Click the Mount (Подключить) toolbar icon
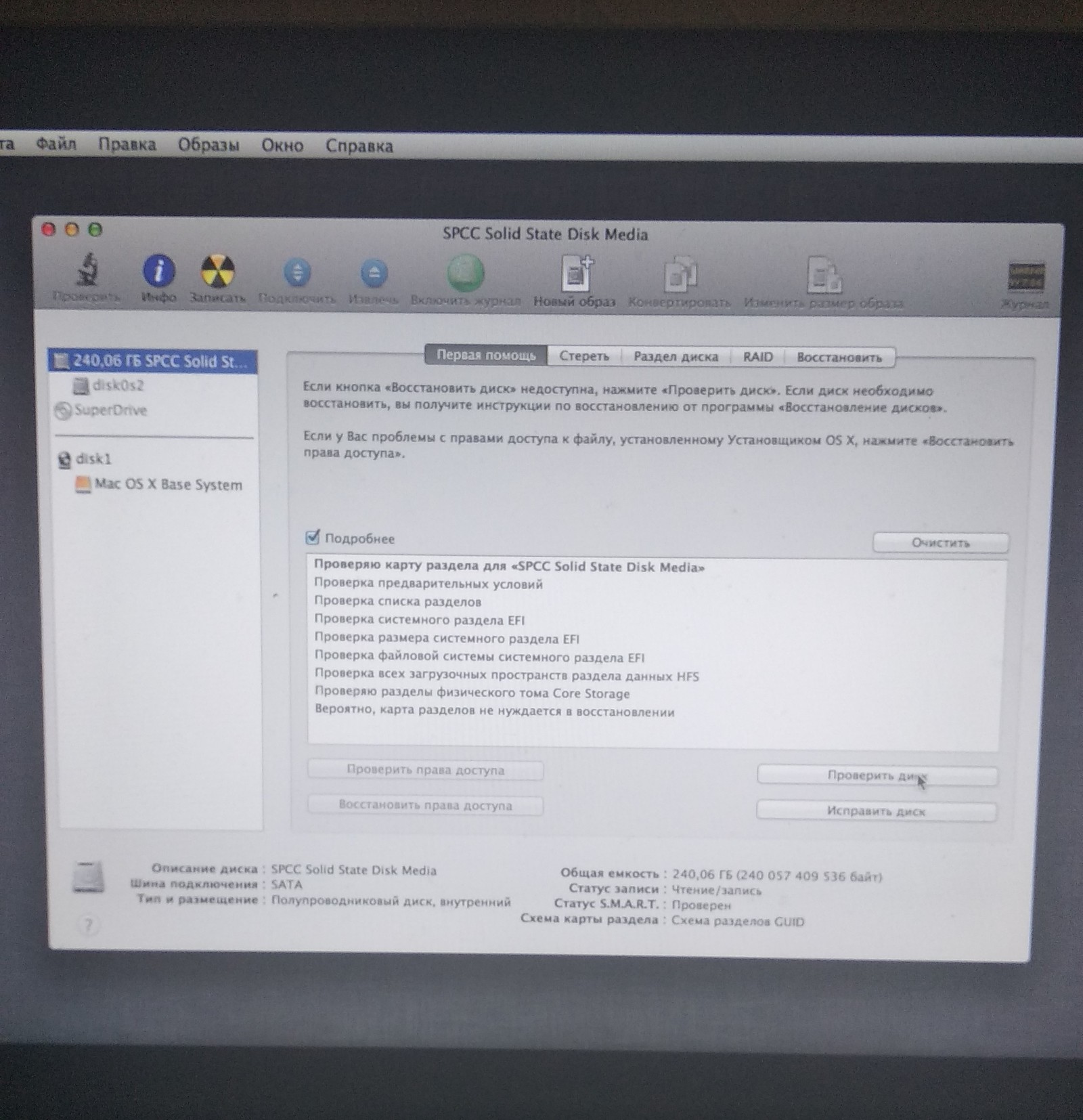Viewport: 1083px width, 1120px height. point(297,273)
